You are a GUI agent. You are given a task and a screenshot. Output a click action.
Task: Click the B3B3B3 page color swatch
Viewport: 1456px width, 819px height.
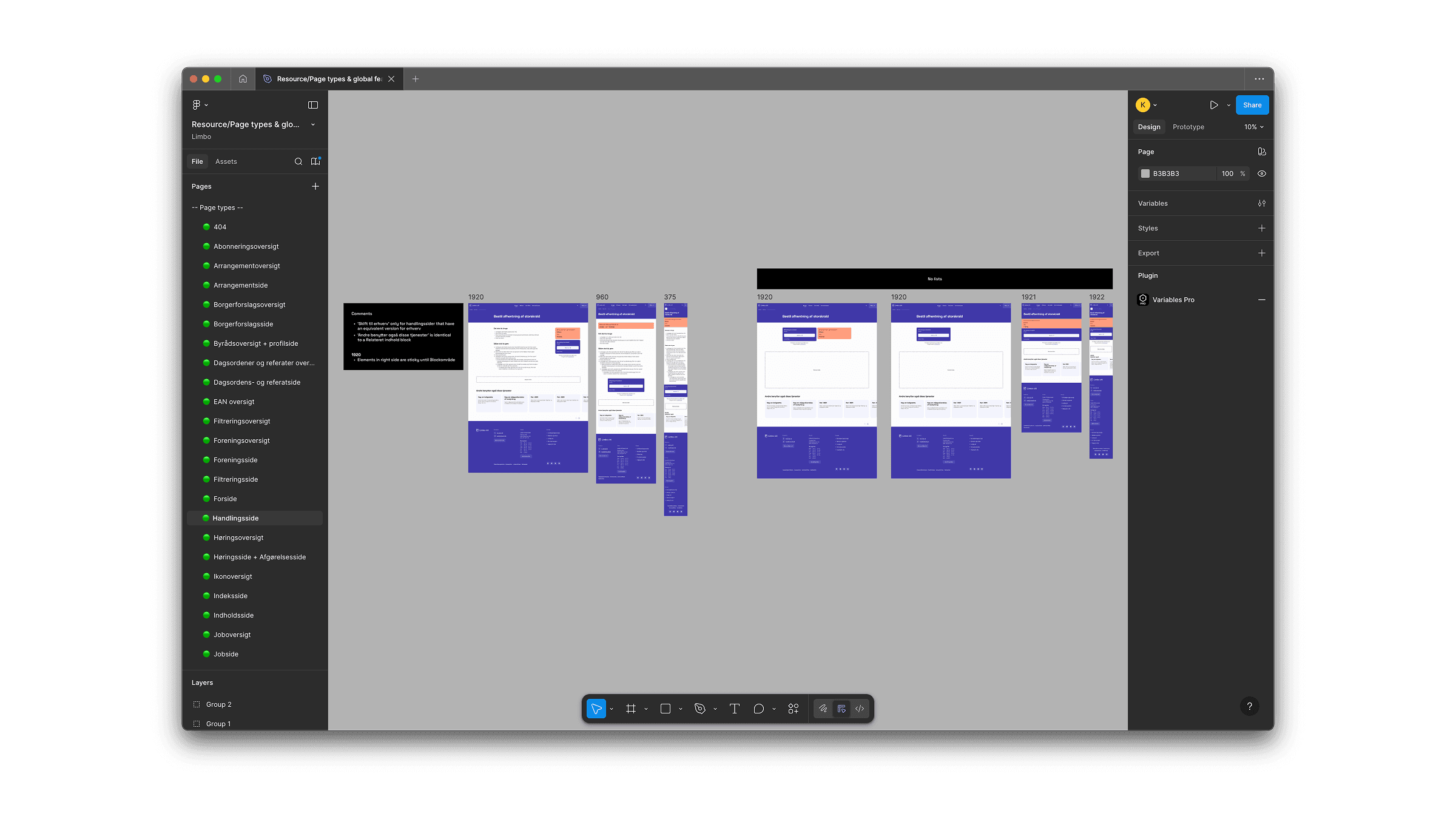1145,174
